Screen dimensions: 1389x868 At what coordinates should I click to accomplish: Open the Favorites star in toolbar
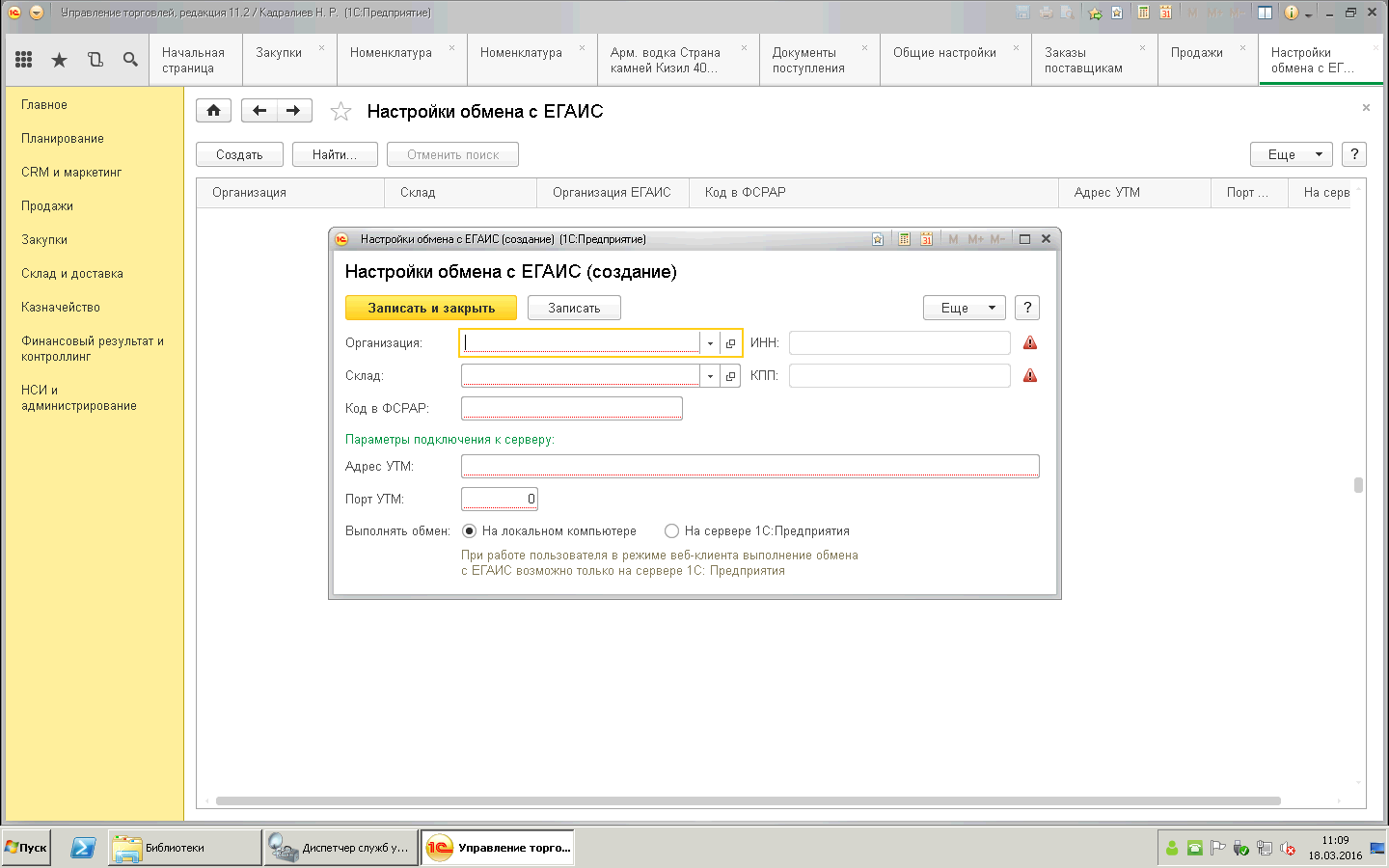(x=59, y=60)
